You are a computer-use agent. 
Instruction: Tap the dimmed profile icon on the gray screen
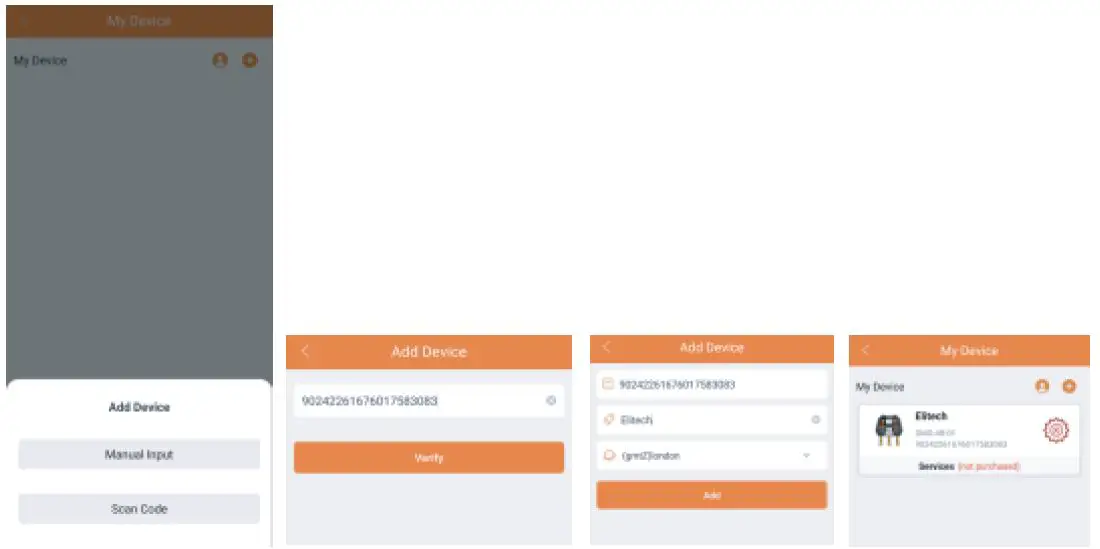[x=220, y=60]
